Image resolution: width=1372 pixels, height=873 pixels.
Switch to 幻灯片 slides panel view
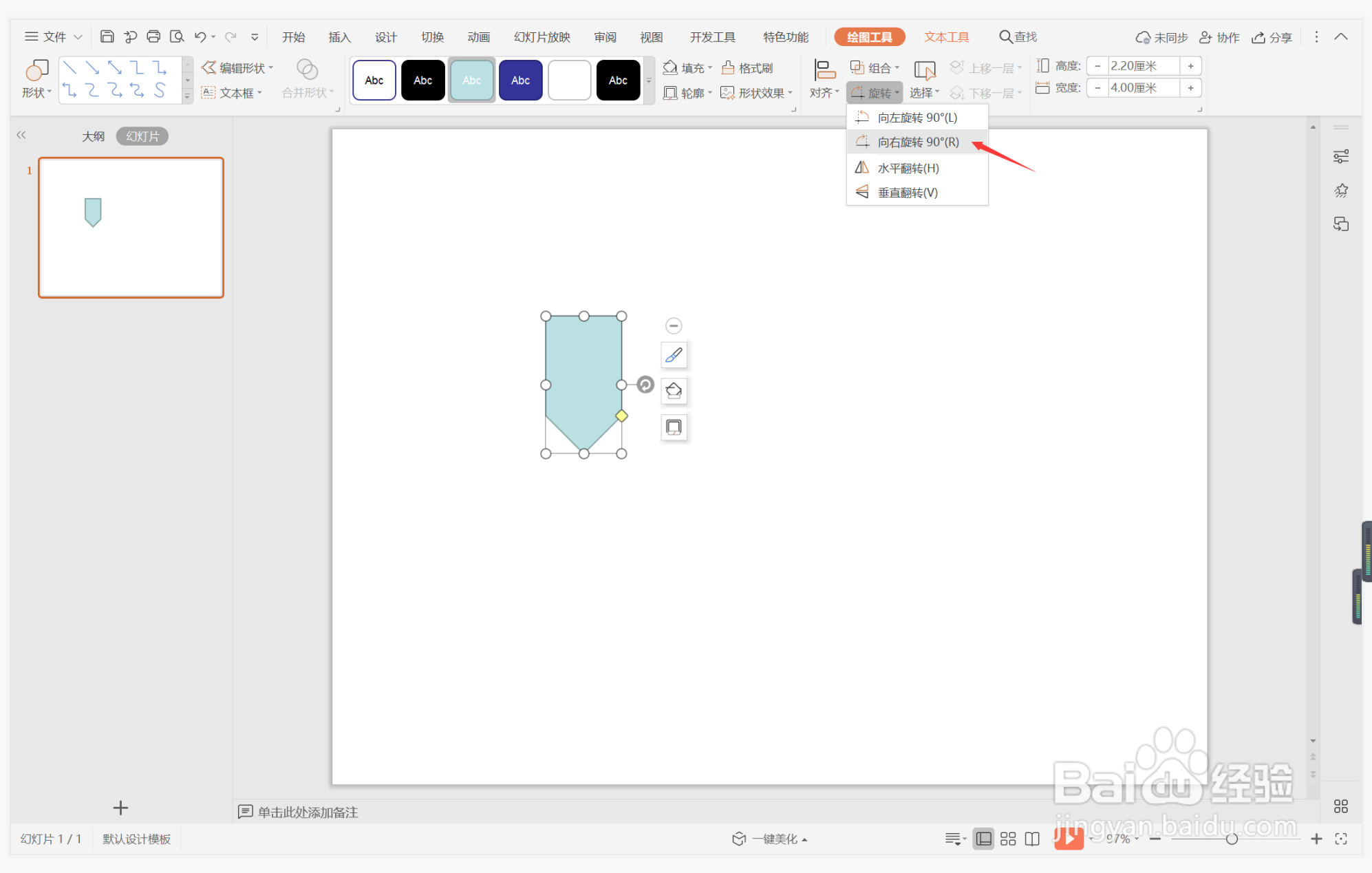click(142, 136)
